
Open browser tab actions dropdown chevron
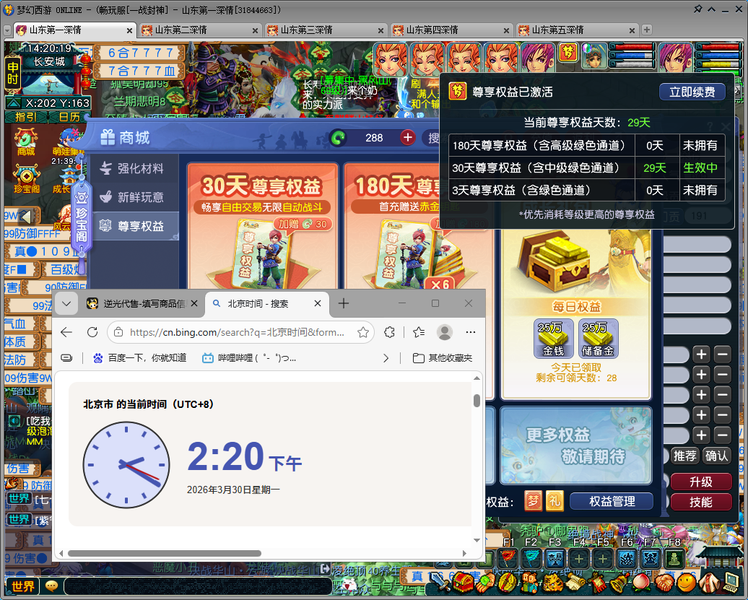(x=66, y=304)
